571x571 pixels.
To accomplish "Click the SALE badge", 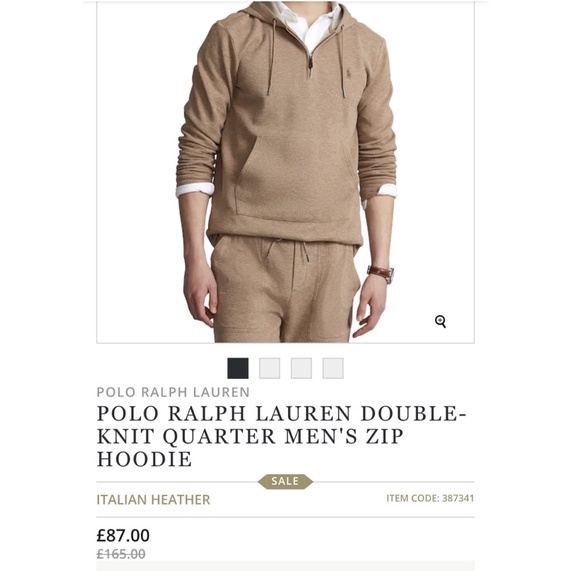I will click(285, 481).
